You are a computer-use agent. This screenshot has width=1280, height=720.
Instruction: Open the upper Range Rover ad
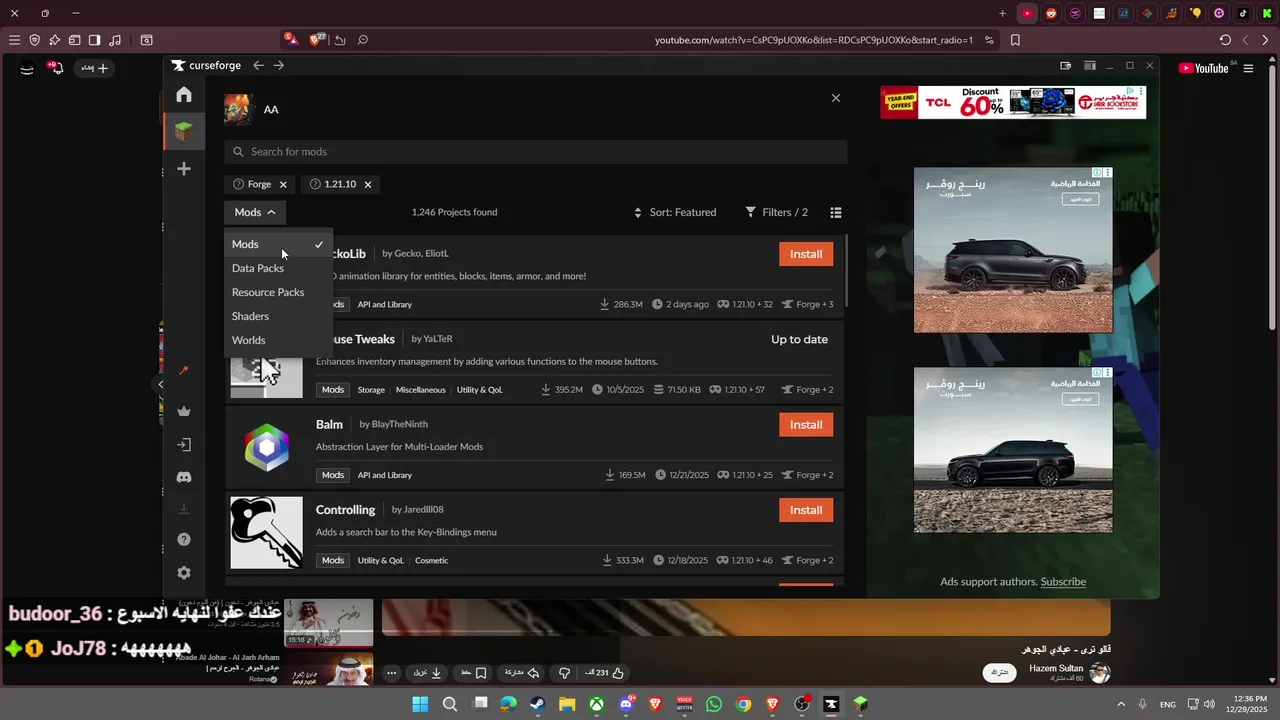pyautogui.click(x=1013, y=250)
